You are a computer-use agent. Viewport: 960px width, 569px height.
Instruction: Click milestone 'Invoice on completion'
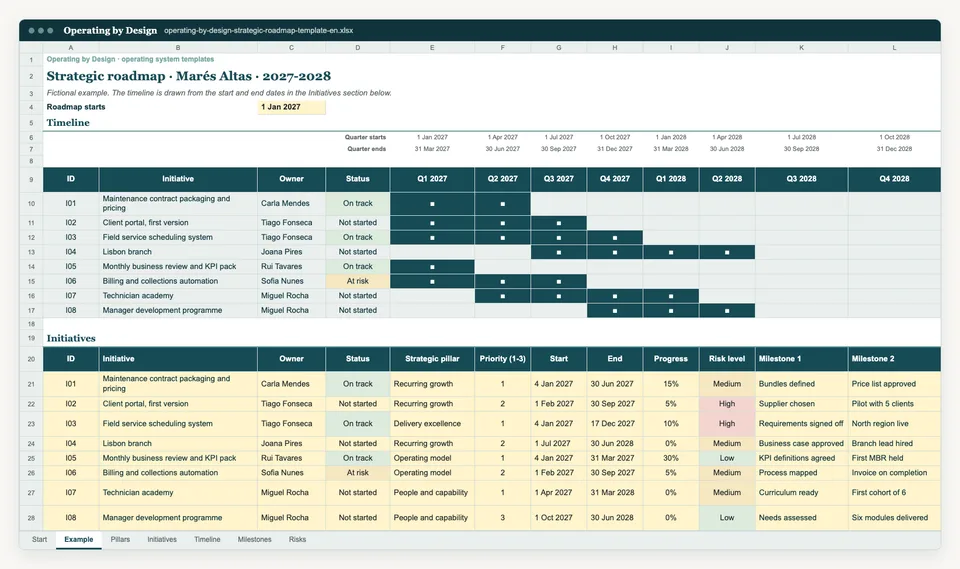pyautogui.click(x=894, y=473)
